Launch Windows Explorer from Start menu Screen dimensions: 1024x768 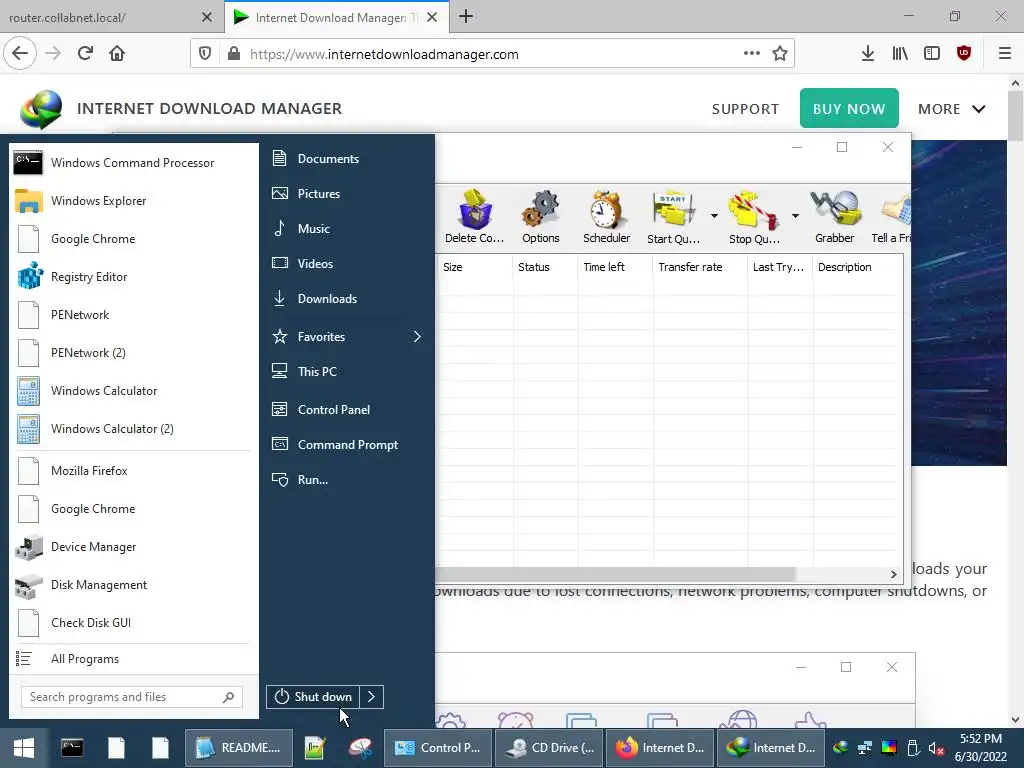click(x=133, y=200)
